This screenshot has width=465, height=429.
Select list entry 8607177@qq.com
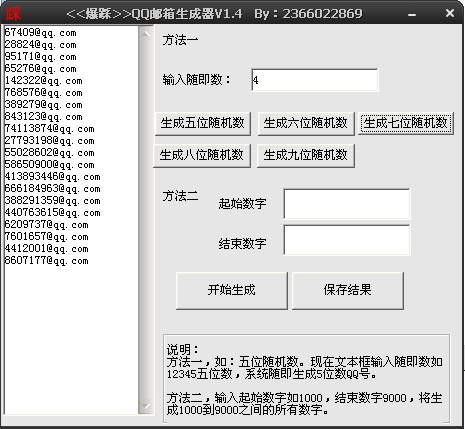point(46,261)
